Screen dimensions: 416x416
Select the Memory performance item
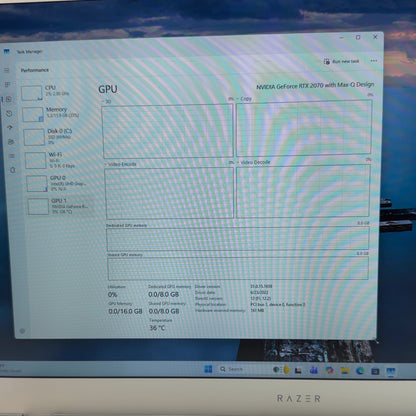point(54,114)
